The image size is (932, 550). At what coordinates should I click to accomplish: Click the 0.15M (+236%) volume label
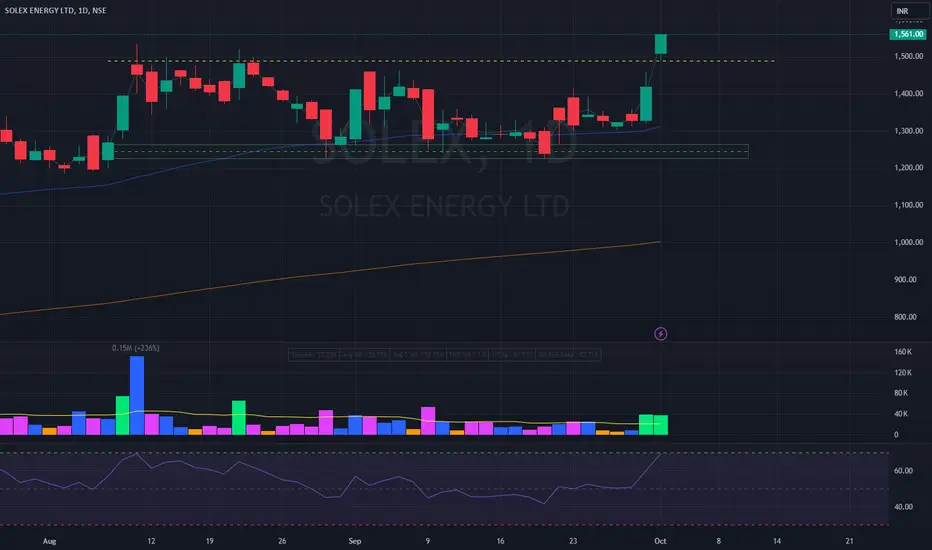click(x=136, y=348)
